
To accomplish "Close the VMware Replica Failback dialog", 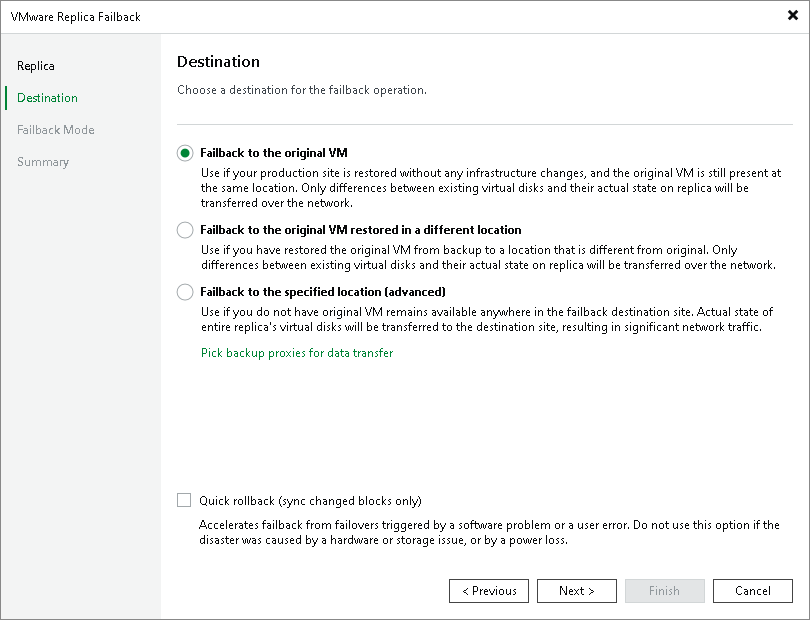I will (x=793, y=15).
